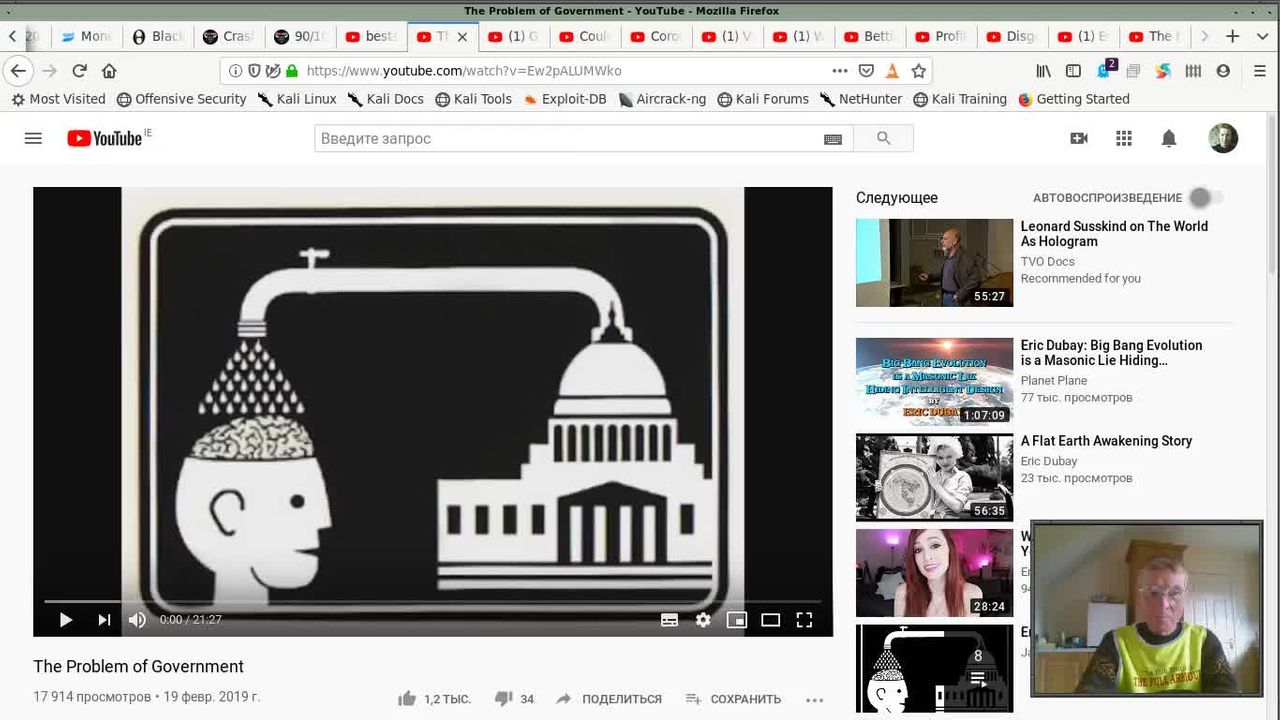Skip to next video with the next button
1280x720 pixels.
[104, 620]
